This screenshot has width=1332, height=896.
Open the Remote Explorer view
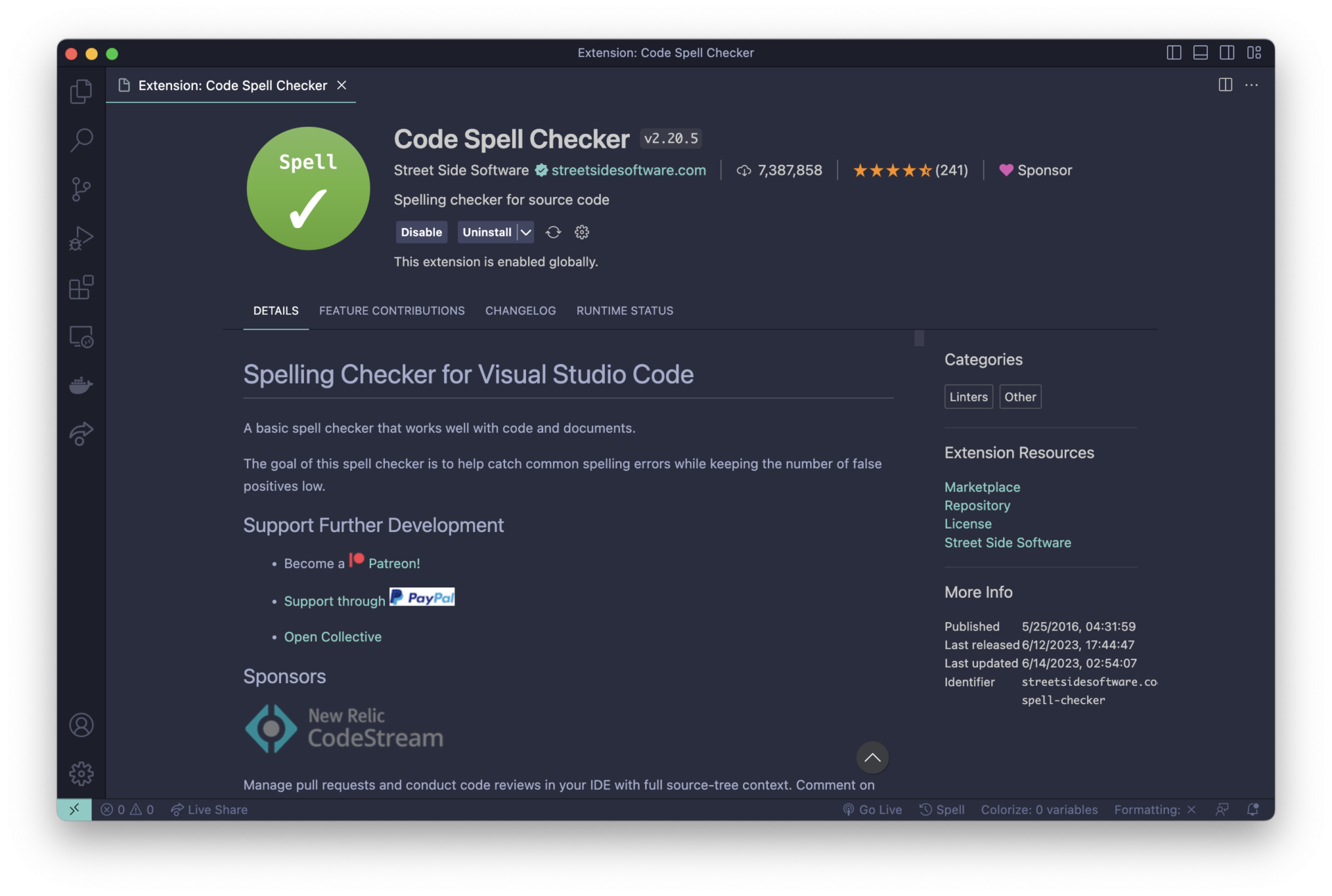[x=81, y=336]
